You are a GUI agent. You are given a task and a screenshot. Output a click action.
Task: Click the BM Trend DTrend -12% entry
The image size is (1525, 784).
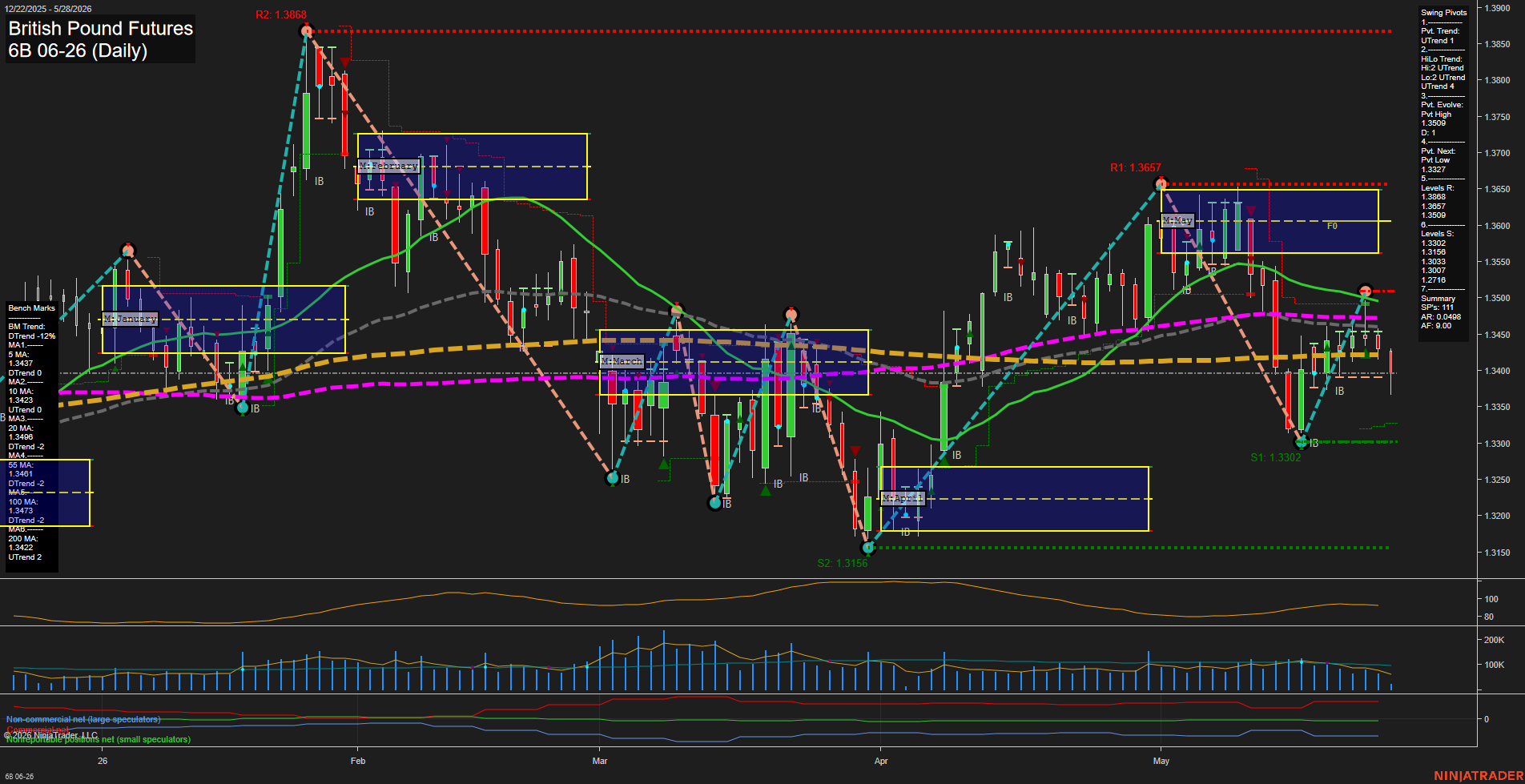32,332
